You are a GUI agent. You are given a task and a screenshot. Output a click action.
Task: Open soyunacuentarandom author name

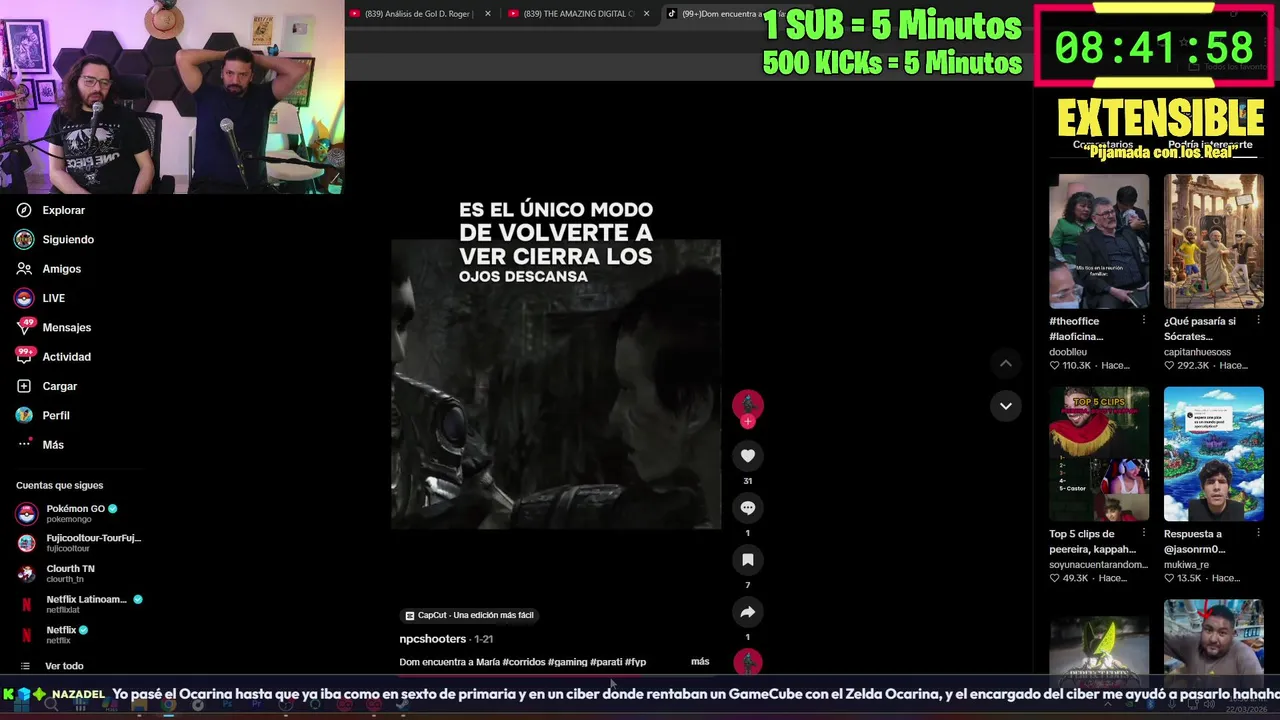(x=1098, y=565)
